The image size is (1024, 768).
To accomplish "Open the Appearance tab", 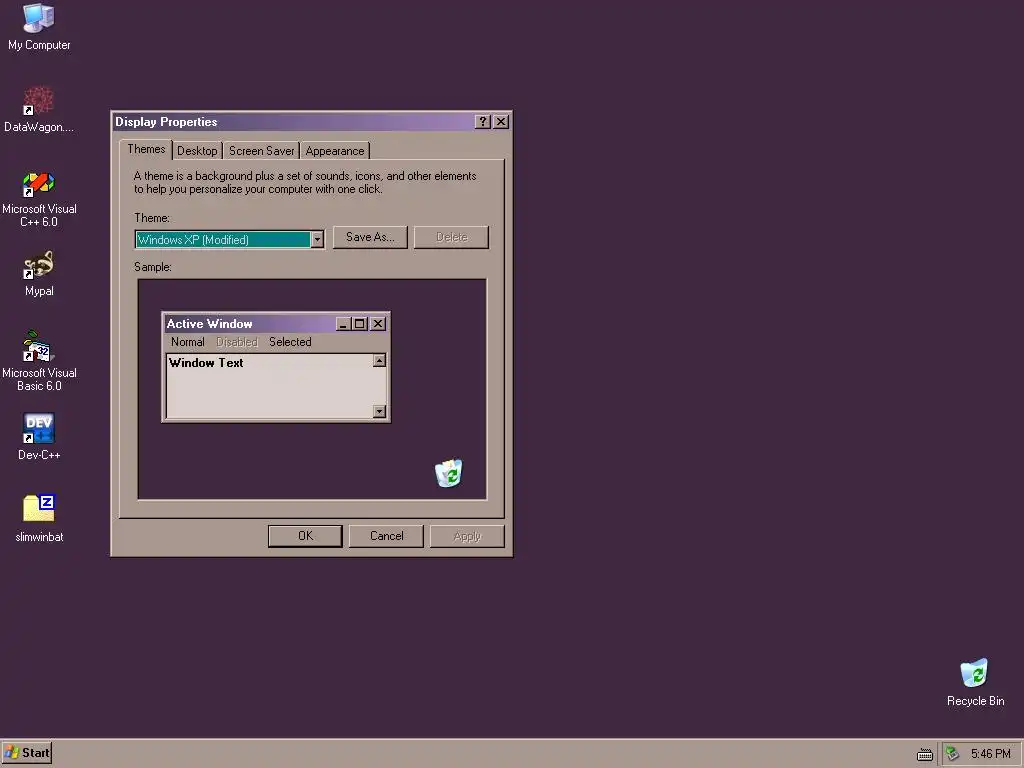I will click(334, 151).
